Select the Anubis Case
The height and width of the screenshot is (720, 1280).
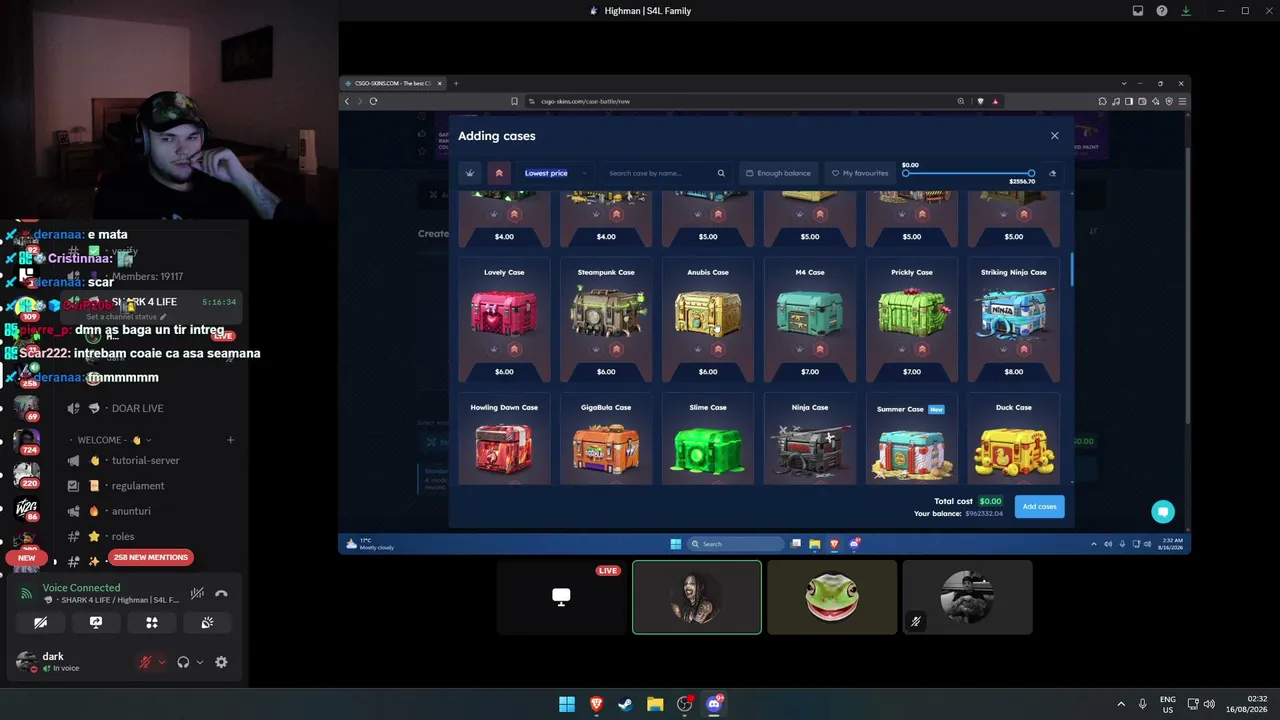708,321
